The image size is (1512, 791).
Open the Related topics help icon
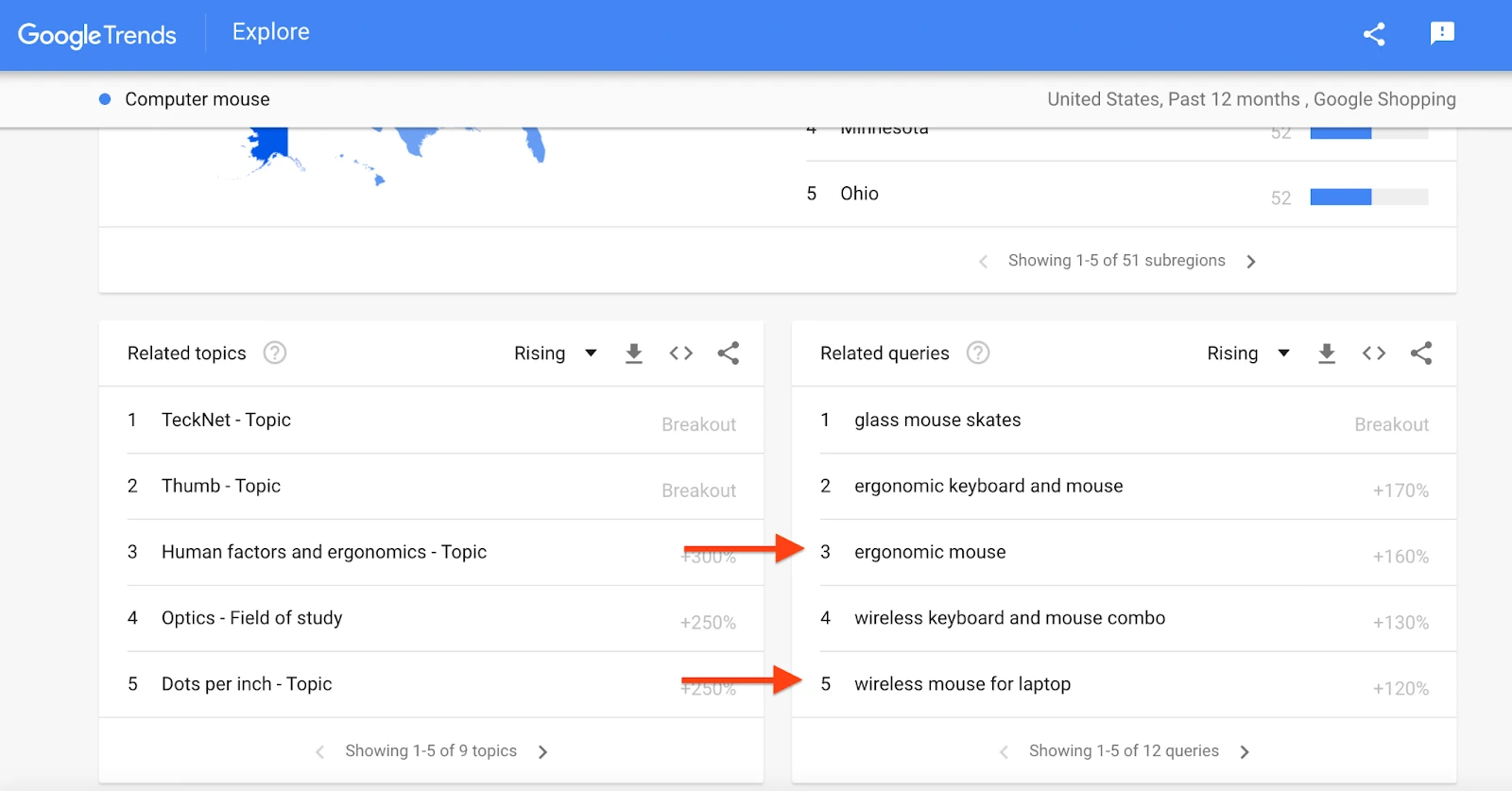[x=275, y=353]
